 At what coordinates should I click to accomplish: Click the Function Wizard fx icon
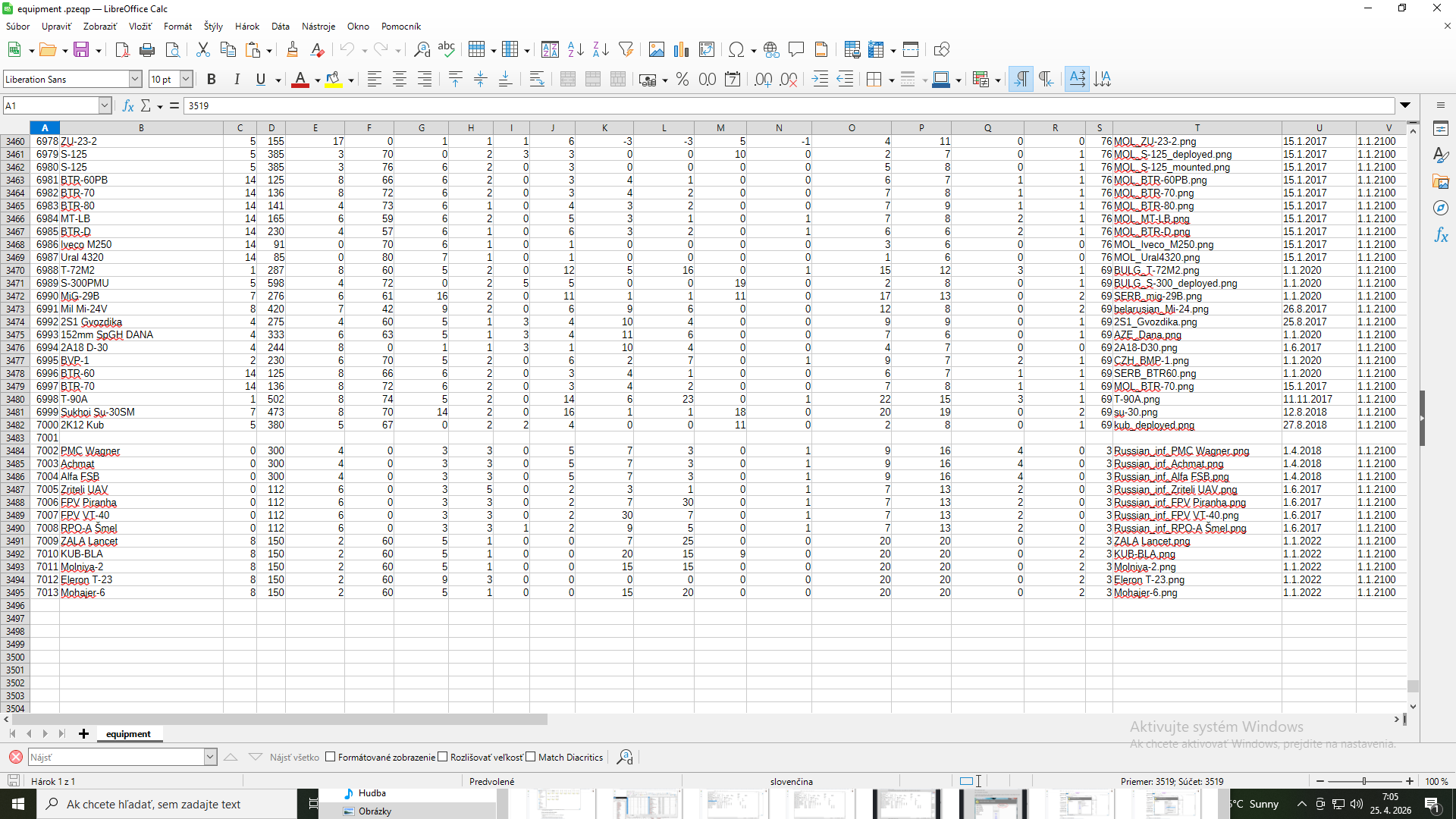tap(128, 105)
